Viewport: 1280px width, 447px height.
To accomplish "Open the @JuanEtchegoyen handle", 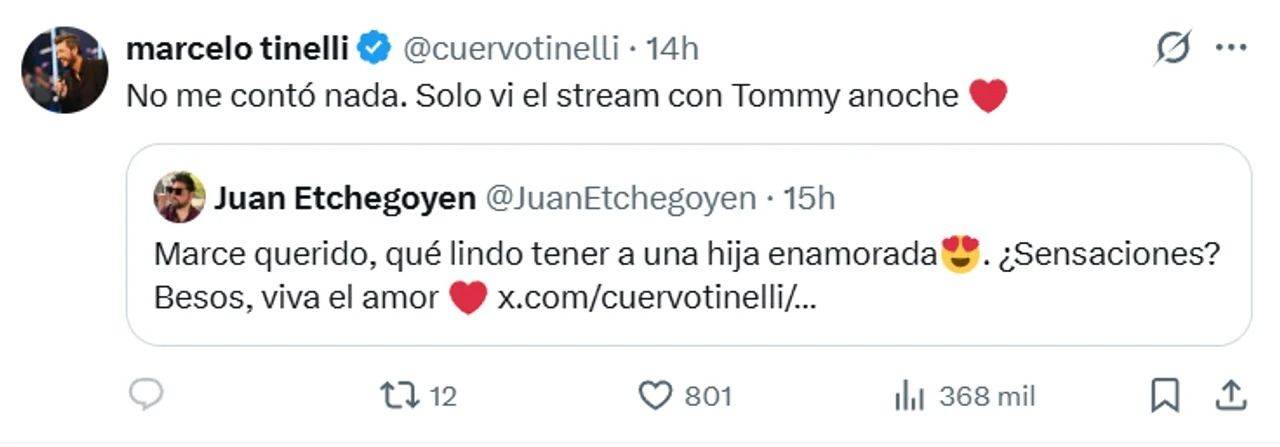I will pos(620,198).
